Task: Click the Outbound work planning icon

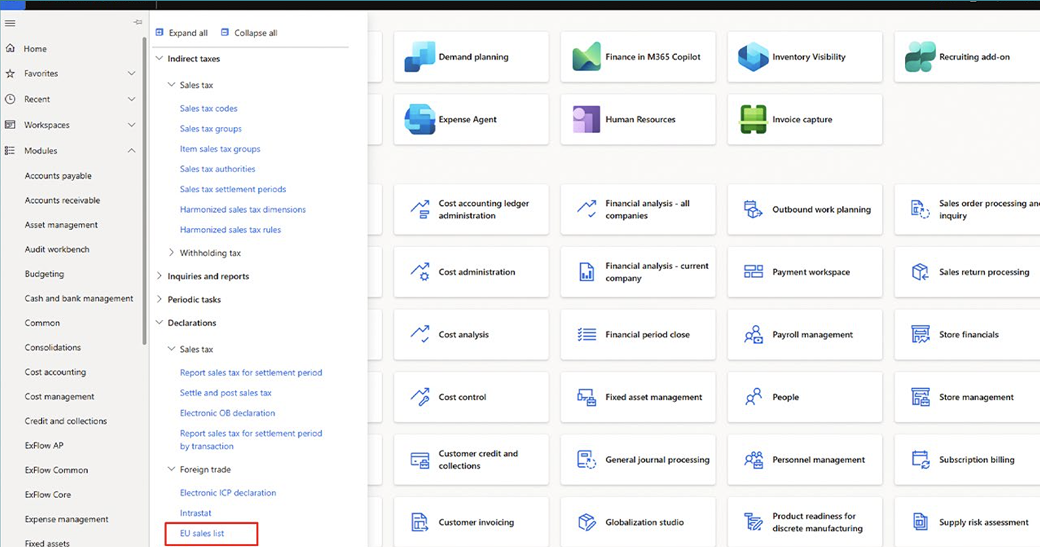Action: pos(753,210)
